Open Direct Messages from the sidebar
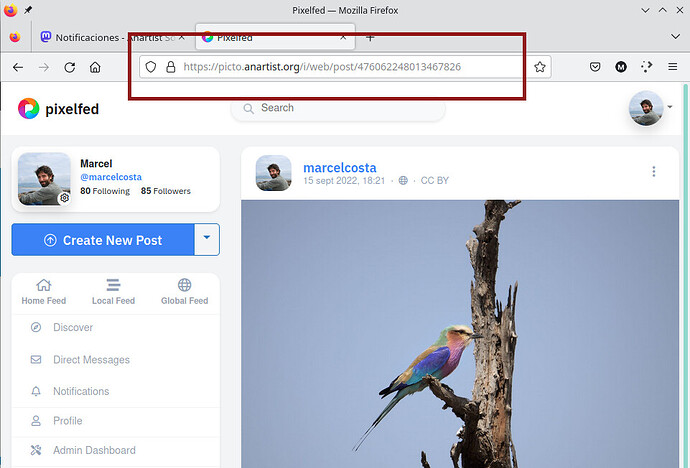Image resolution: width=690 pixels, height=468 pixels. (90, 359)
